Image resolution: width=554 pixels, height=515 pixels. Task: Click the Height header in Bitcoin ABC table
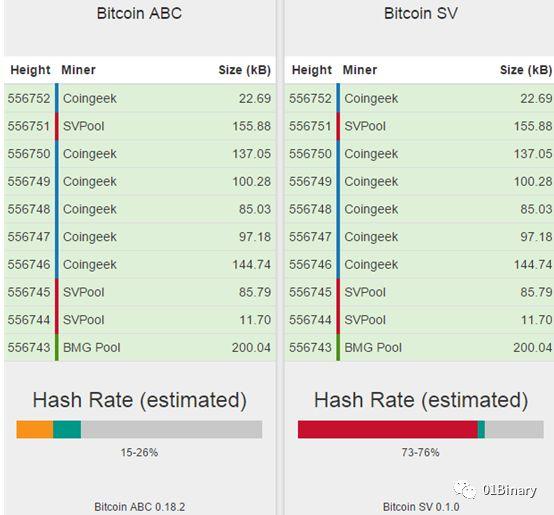point(30,70)
